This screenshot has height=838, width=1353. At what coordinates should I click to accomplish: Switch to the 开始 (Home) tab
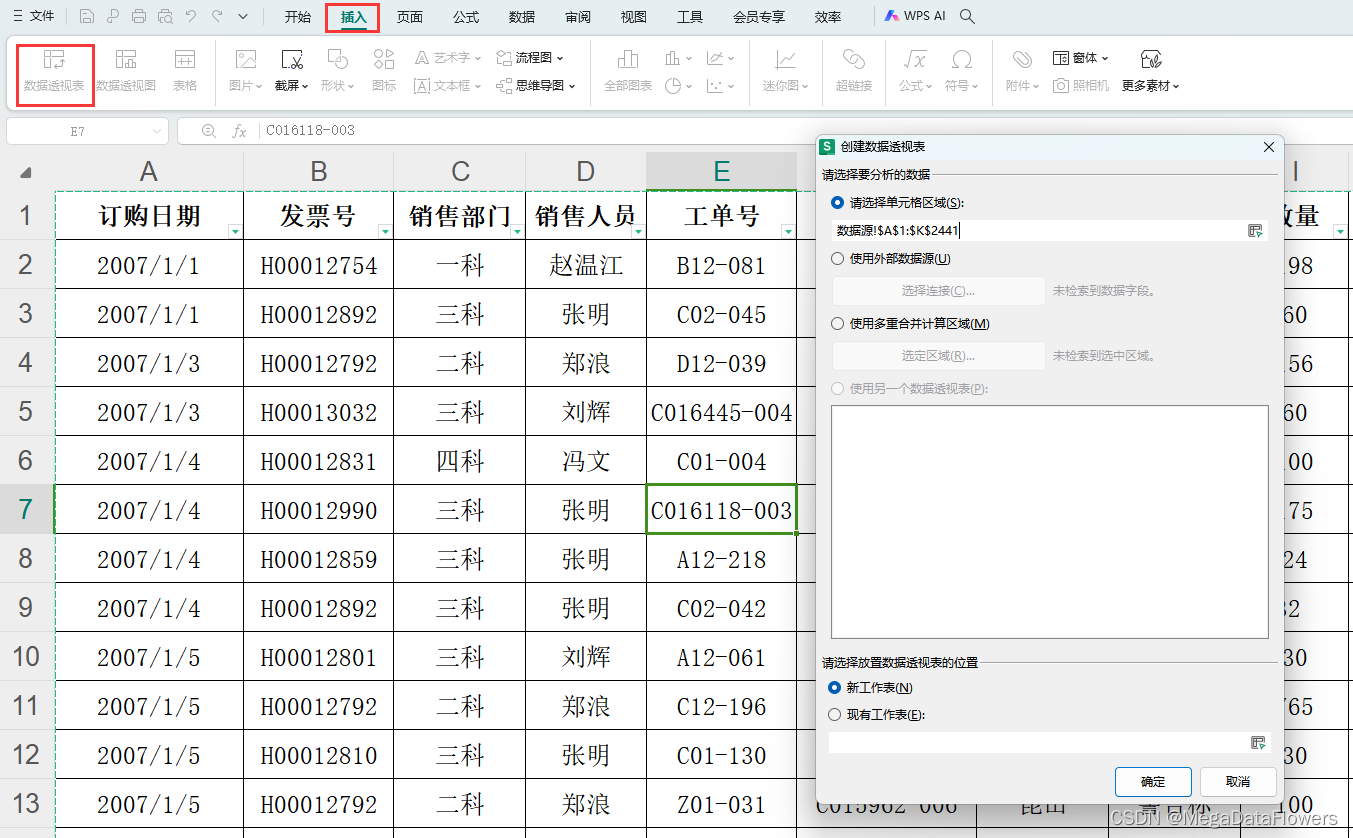297,17
